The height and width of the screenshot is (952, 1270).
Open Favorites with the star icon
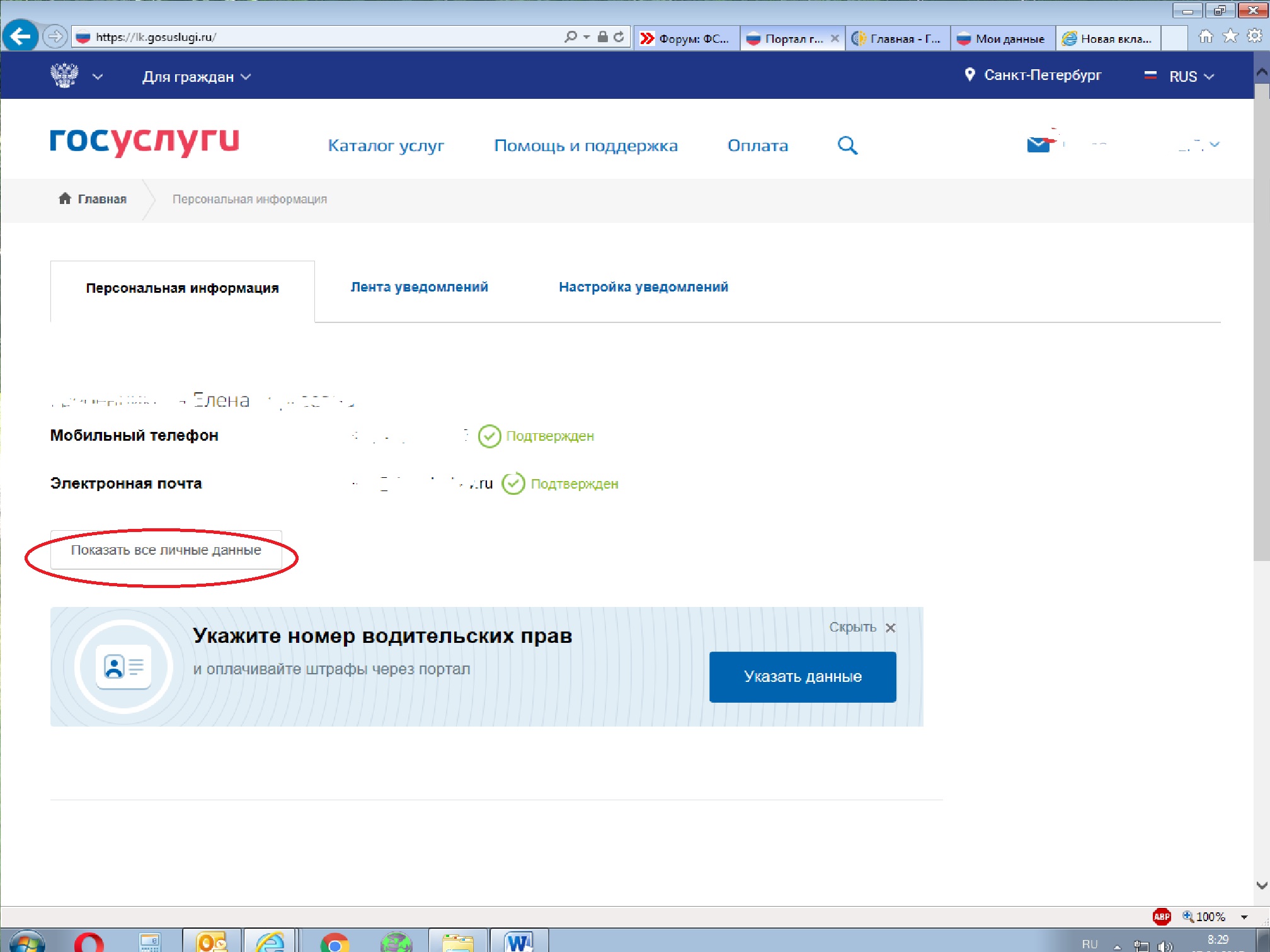coord(1230,37)
